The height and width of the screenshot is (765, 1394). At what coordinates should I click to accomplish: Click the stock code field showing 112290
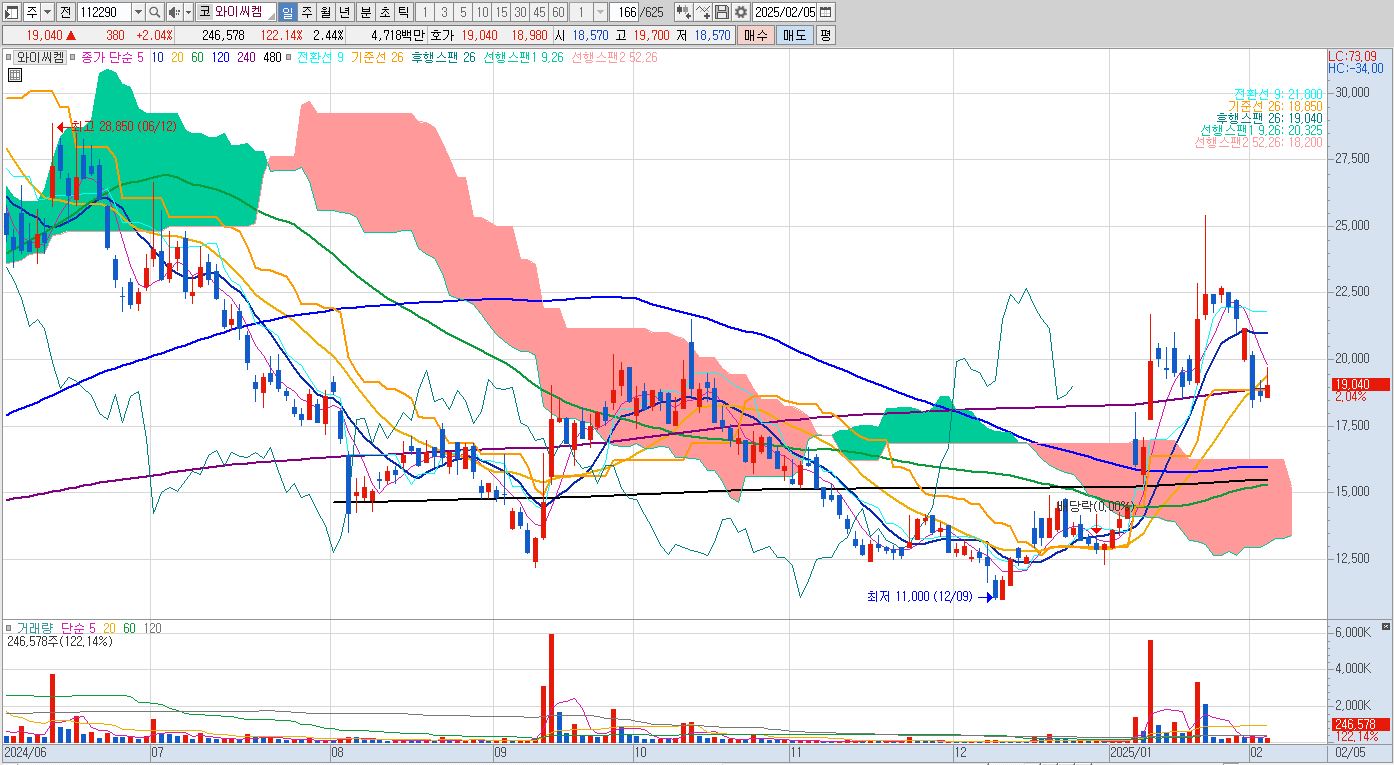pos(103,12)
